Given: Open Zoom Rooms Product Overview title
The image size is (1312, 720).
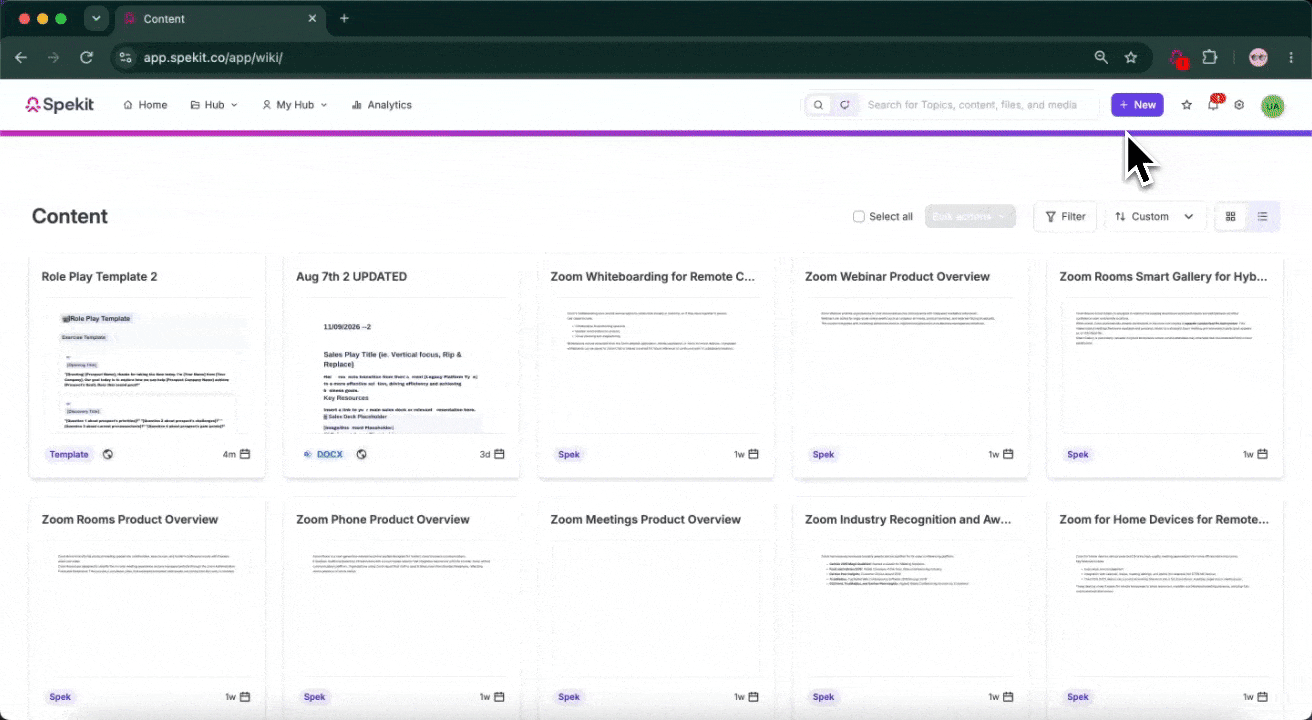Looking at the screenshot, I should [130, 520].
